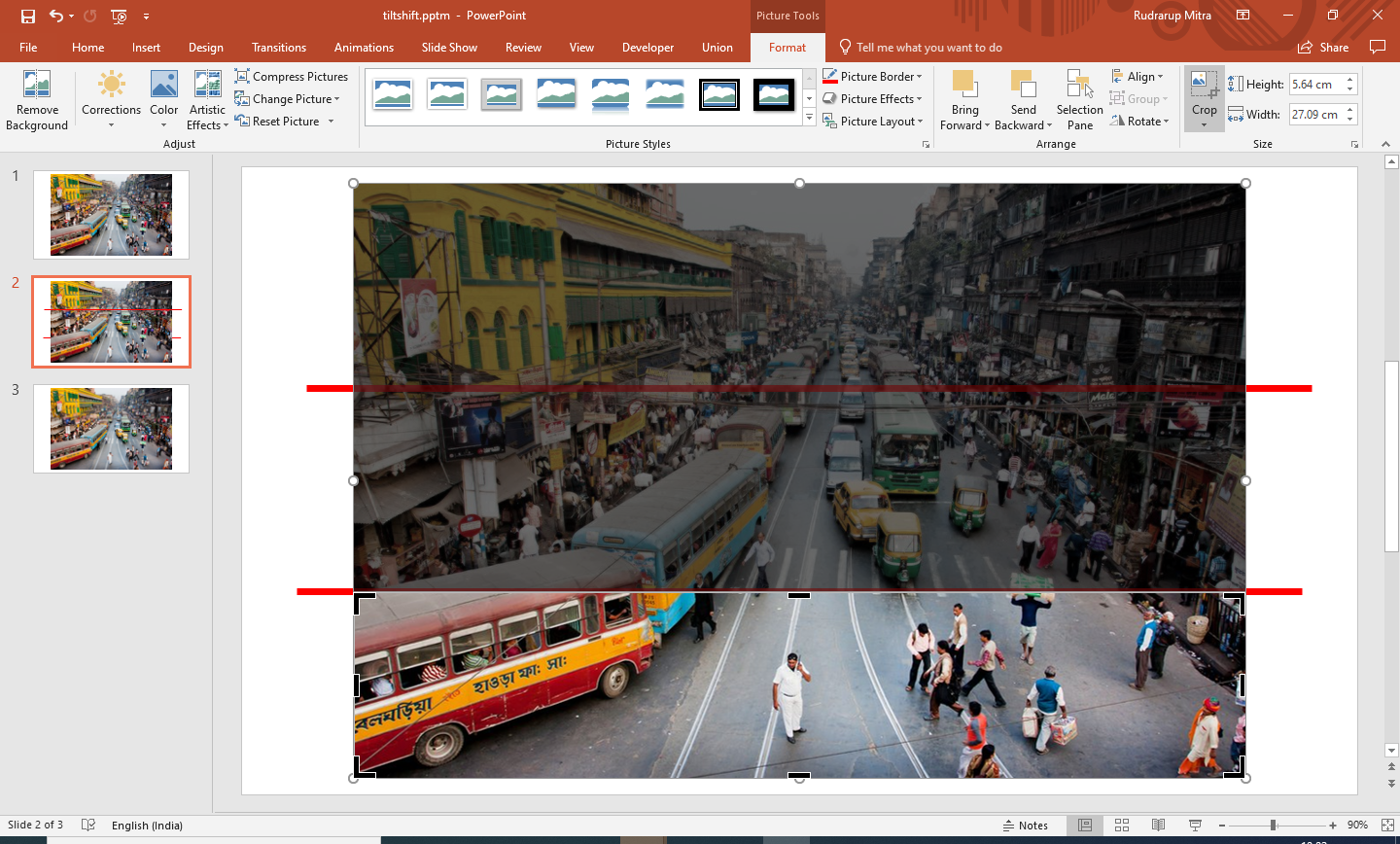Open Artistic Effects gallery
Viewport: 1400px width, 844px height.
(207, 100)
